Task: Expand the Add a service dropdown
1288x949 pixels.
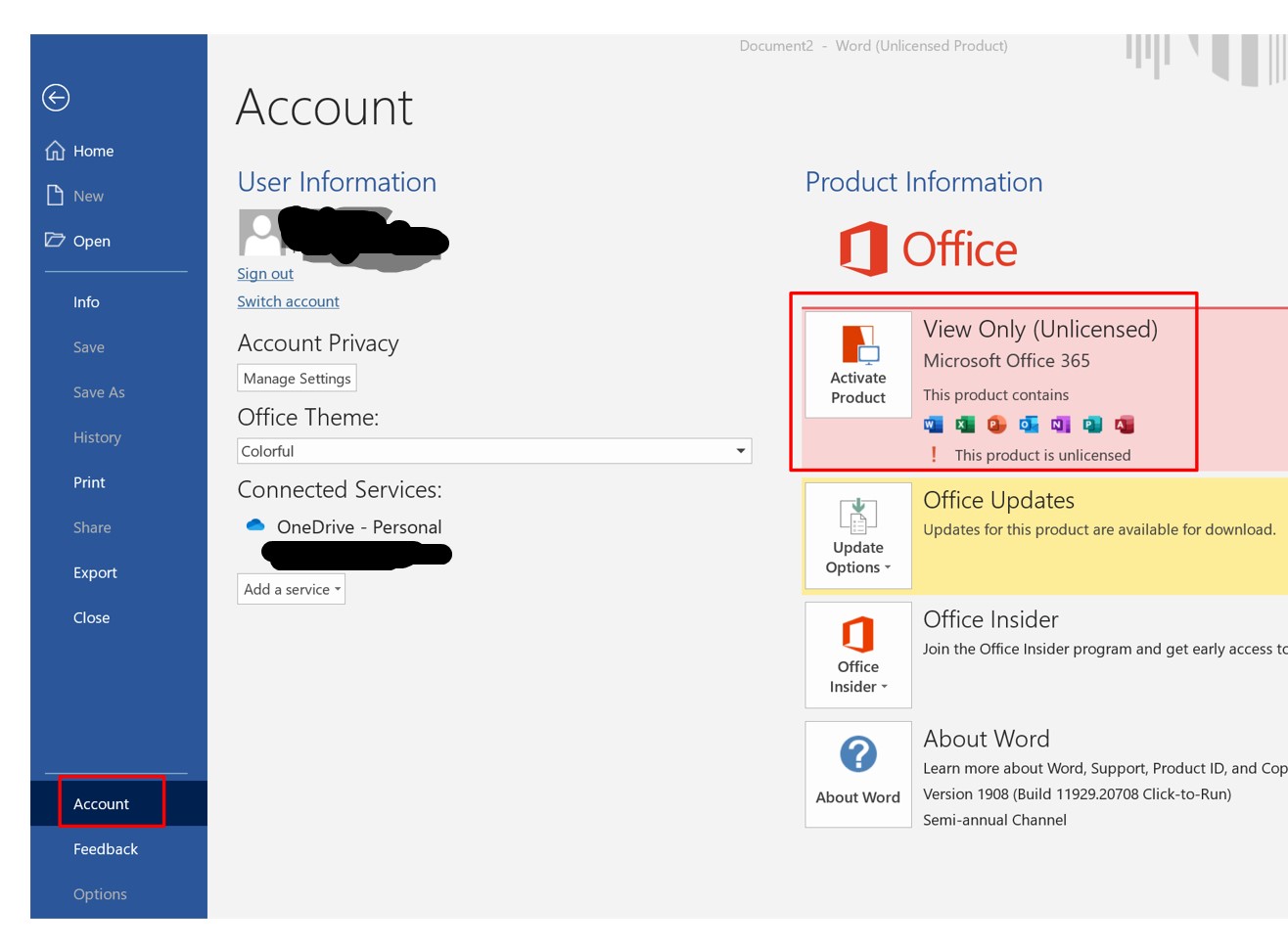Action: (291, 589)
